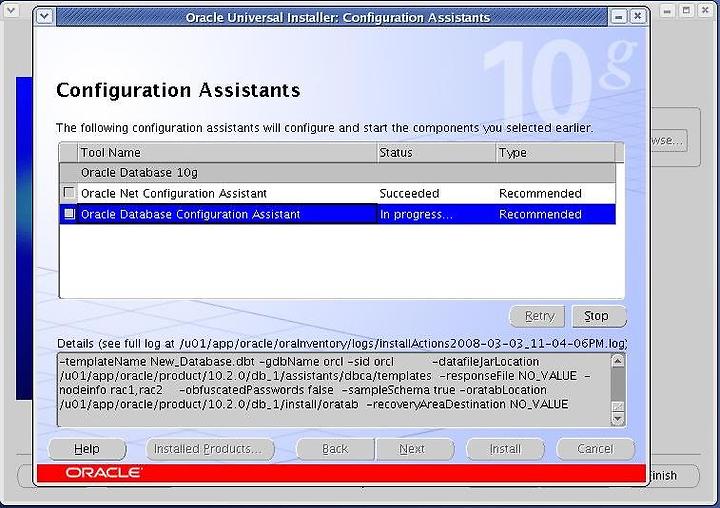Open the Help button

pyautogui.click(x=87, y=449)
